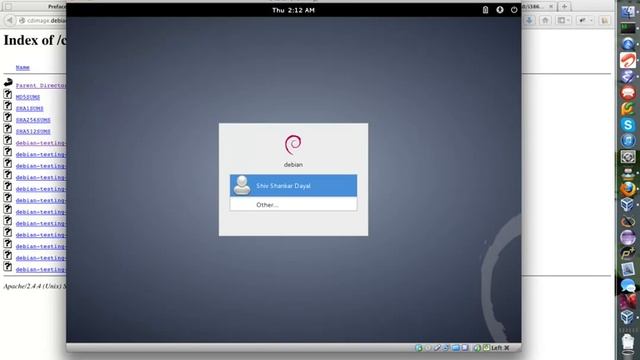Open the Thu 2:12 AM clock menu
This screenshot has height=360, width=640.
coord(293,10)
